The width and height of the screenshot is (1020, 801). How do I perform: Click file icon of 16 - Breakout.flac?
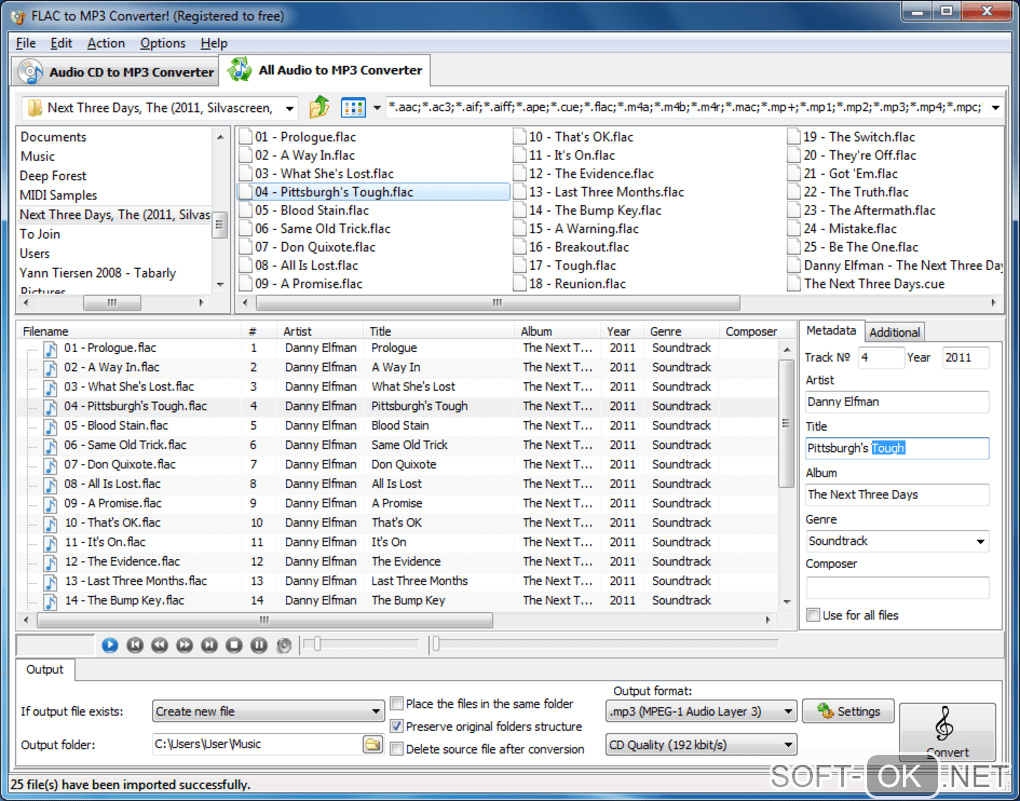(x=519, y=247)
